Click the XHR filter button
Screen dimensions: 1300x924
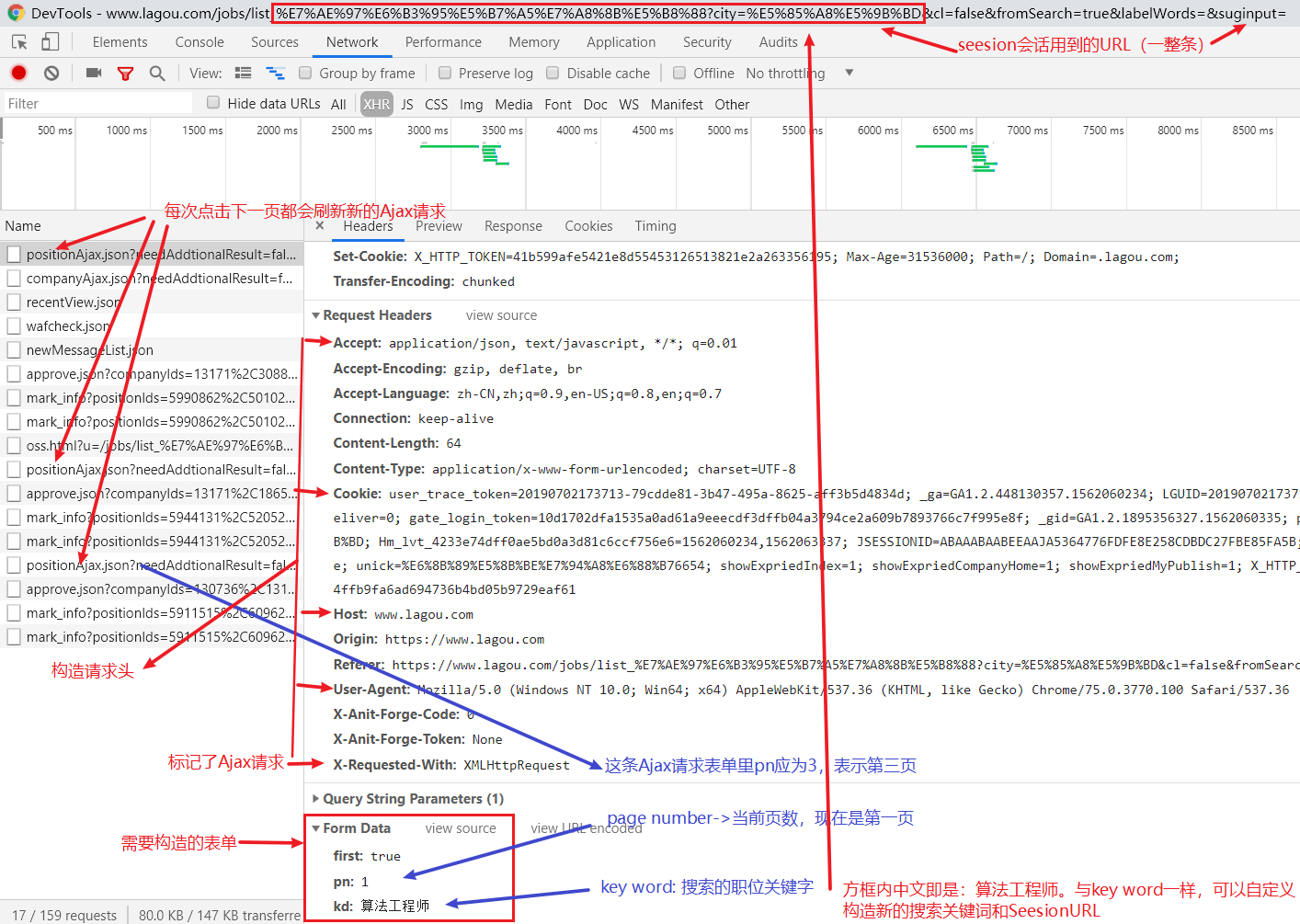click(x=376, y=104)
